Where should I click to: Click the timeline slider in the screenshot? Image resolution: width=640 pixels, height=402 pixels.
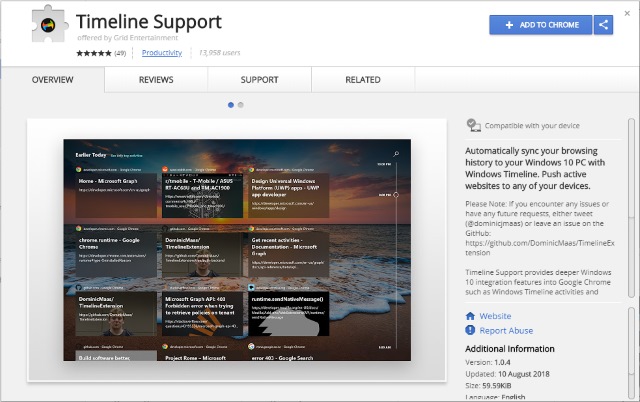coord(396,250)
